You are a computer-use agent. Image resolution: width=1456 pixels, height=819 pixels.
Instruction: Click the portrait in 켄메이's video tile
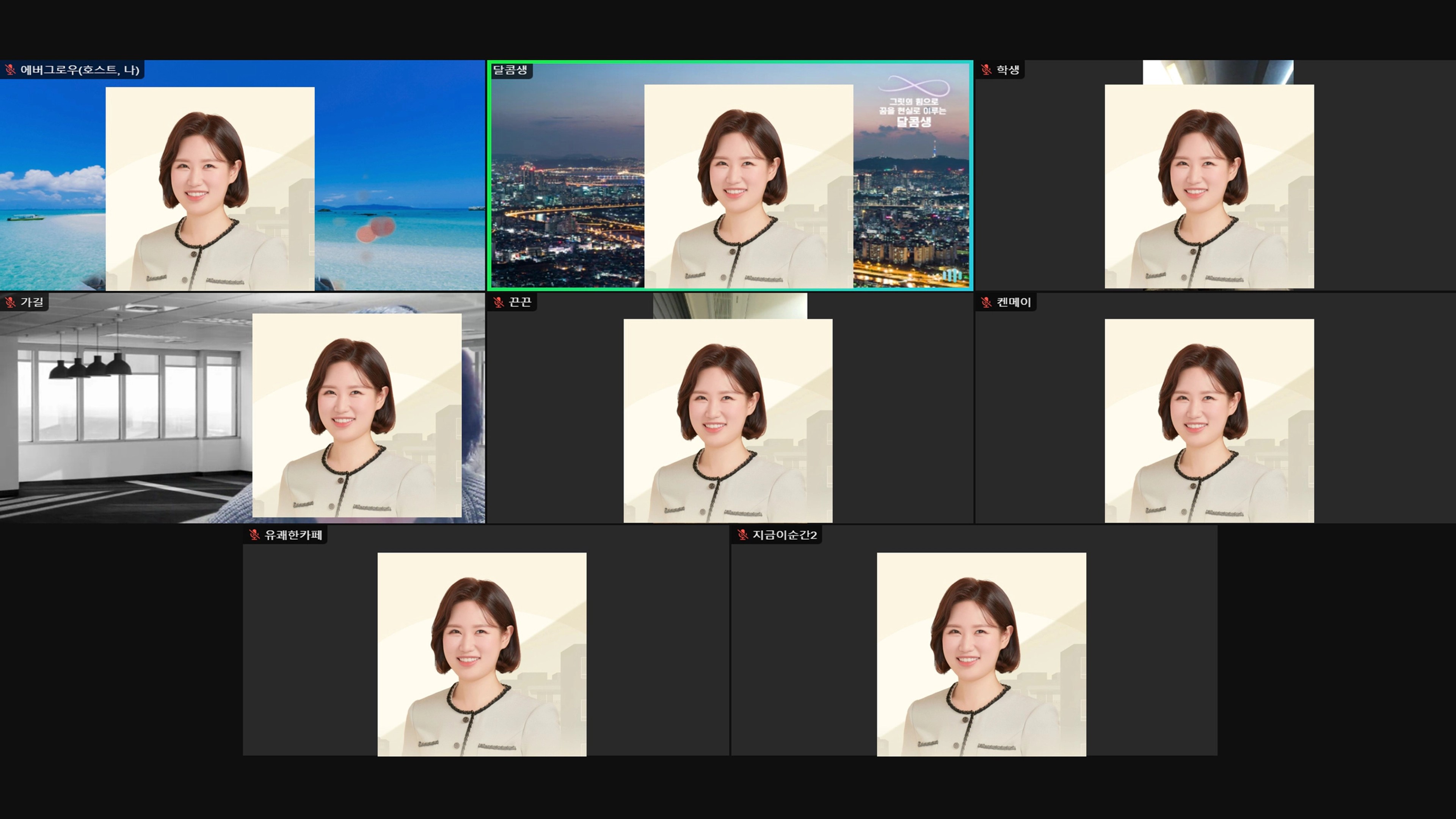click(1209, 420)
